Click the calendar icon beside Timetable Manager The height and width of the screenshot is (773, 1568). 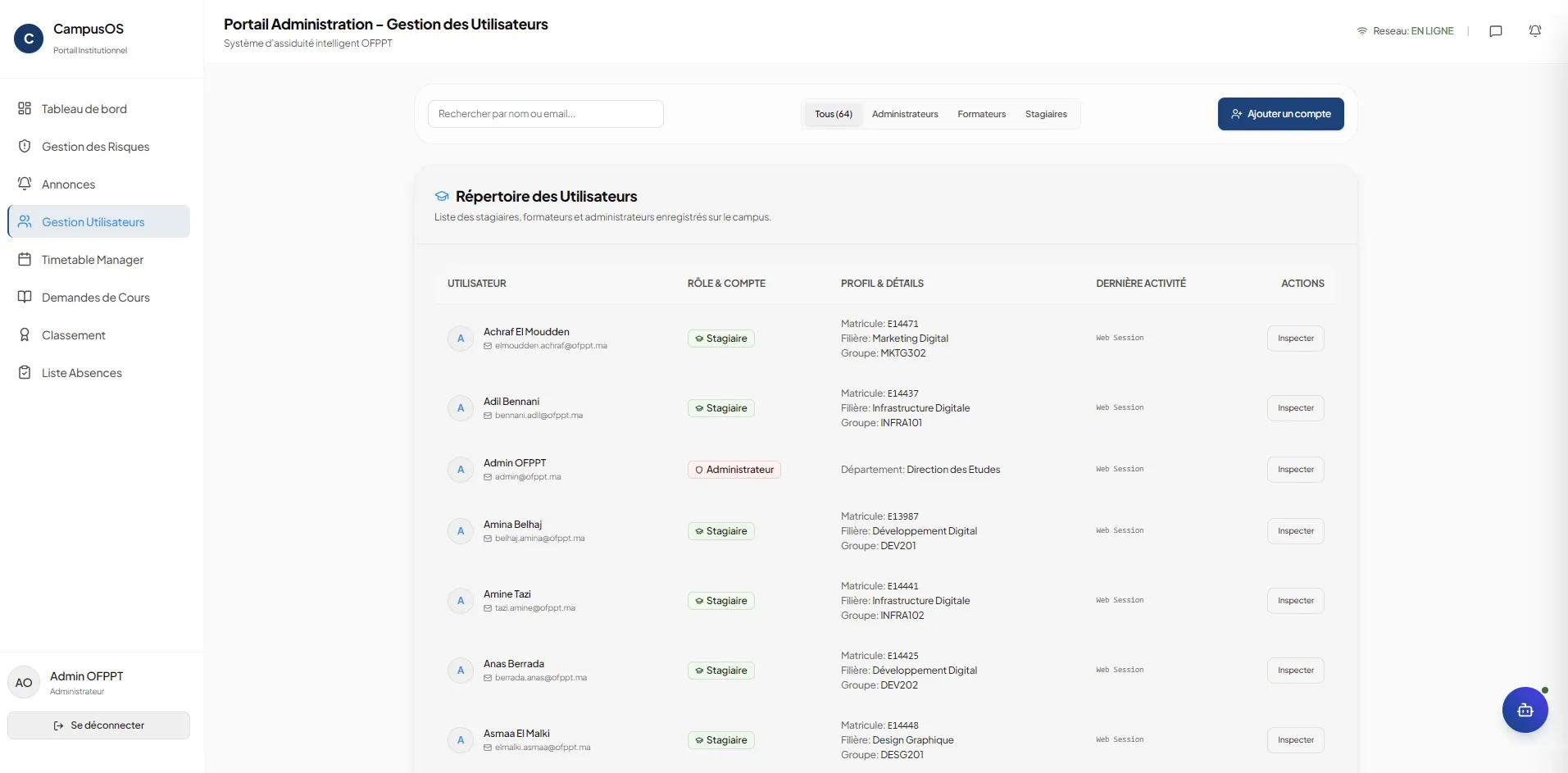pyautogui.click(x=25, y=259)
